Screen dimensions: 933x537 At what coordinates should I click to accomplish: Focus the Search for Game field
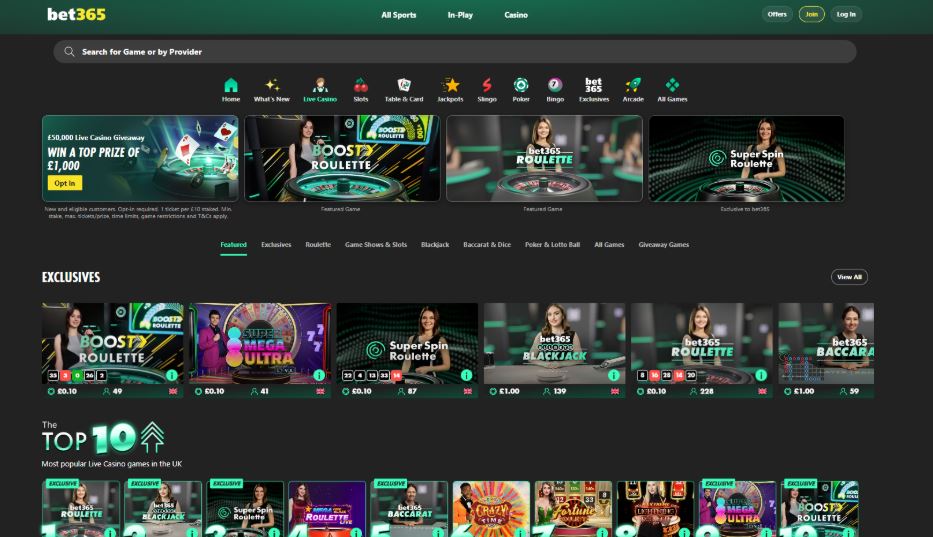(455, 52)
